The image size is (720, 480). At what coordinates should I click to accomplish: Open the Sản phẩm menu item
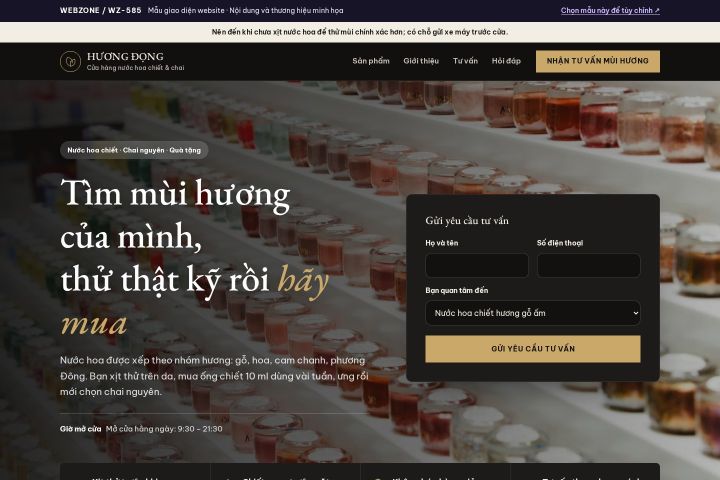pyautogui.click(x=371, y=61)
